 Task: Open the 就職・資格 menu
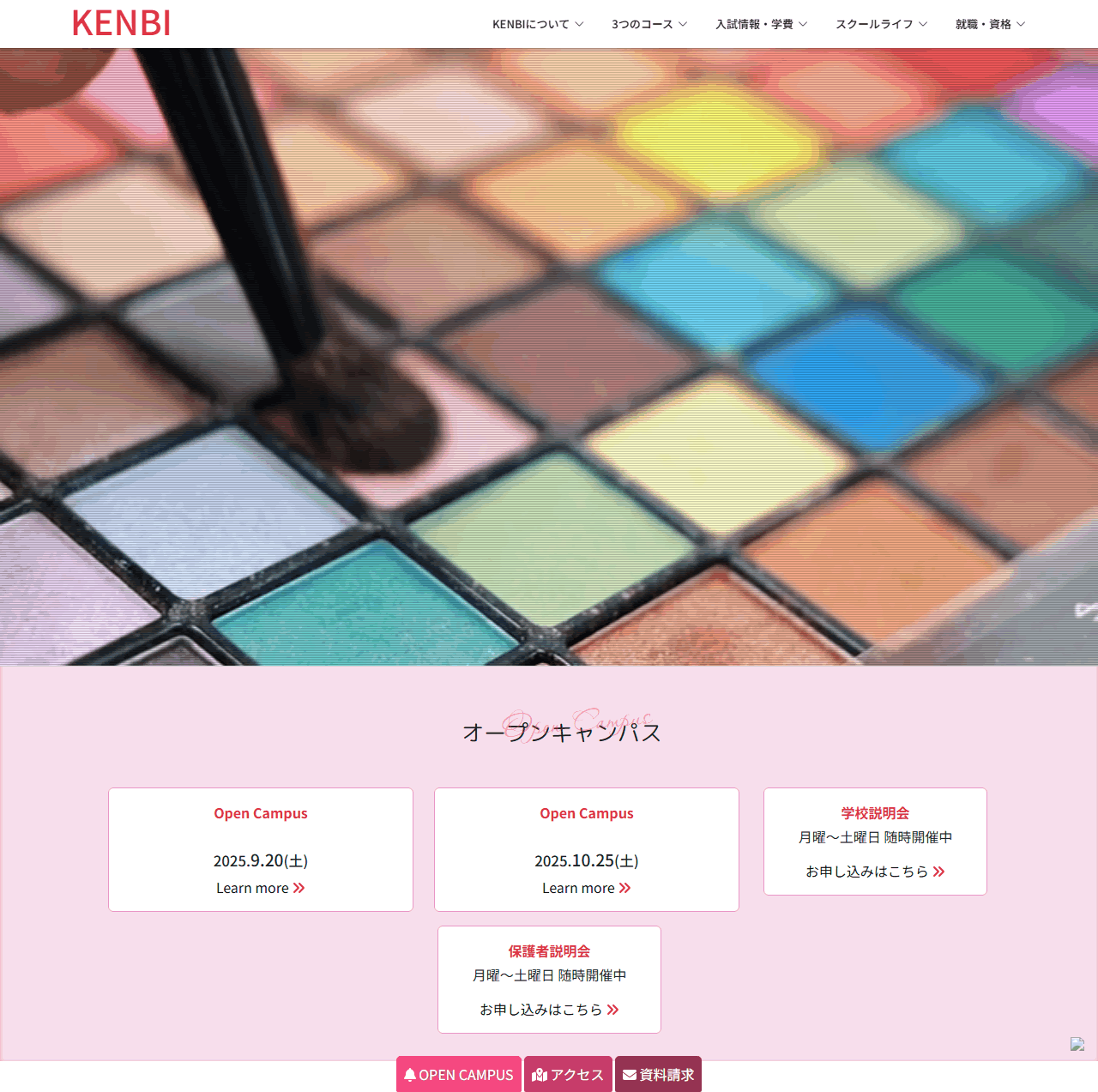[x=991, y=24]
